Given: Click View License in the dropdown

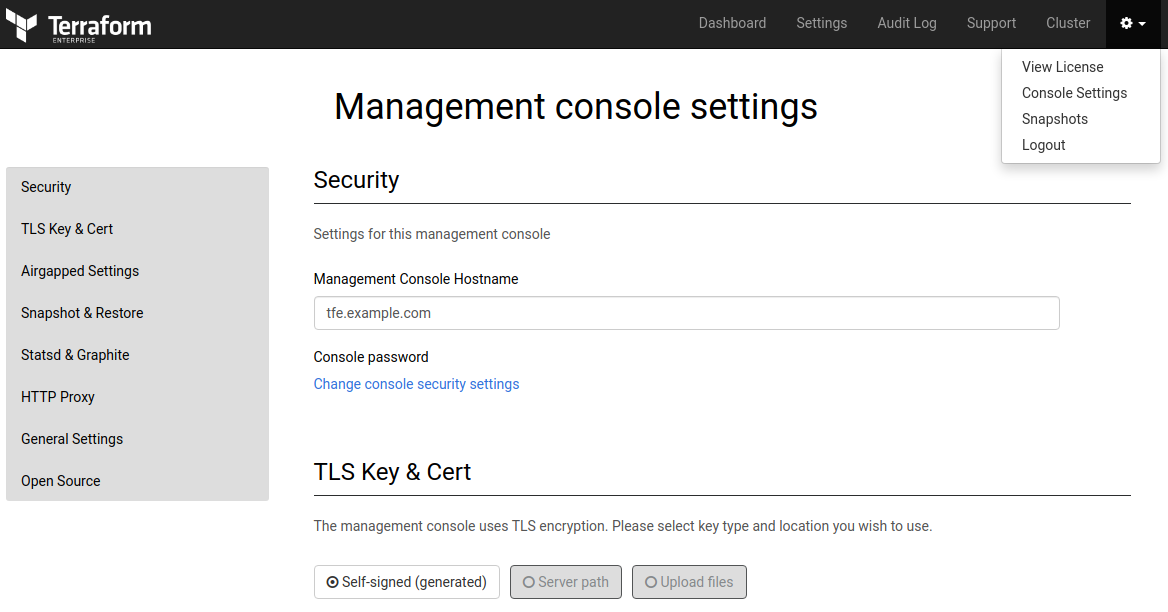Looking at the screenshot, I should [1062, 67].
